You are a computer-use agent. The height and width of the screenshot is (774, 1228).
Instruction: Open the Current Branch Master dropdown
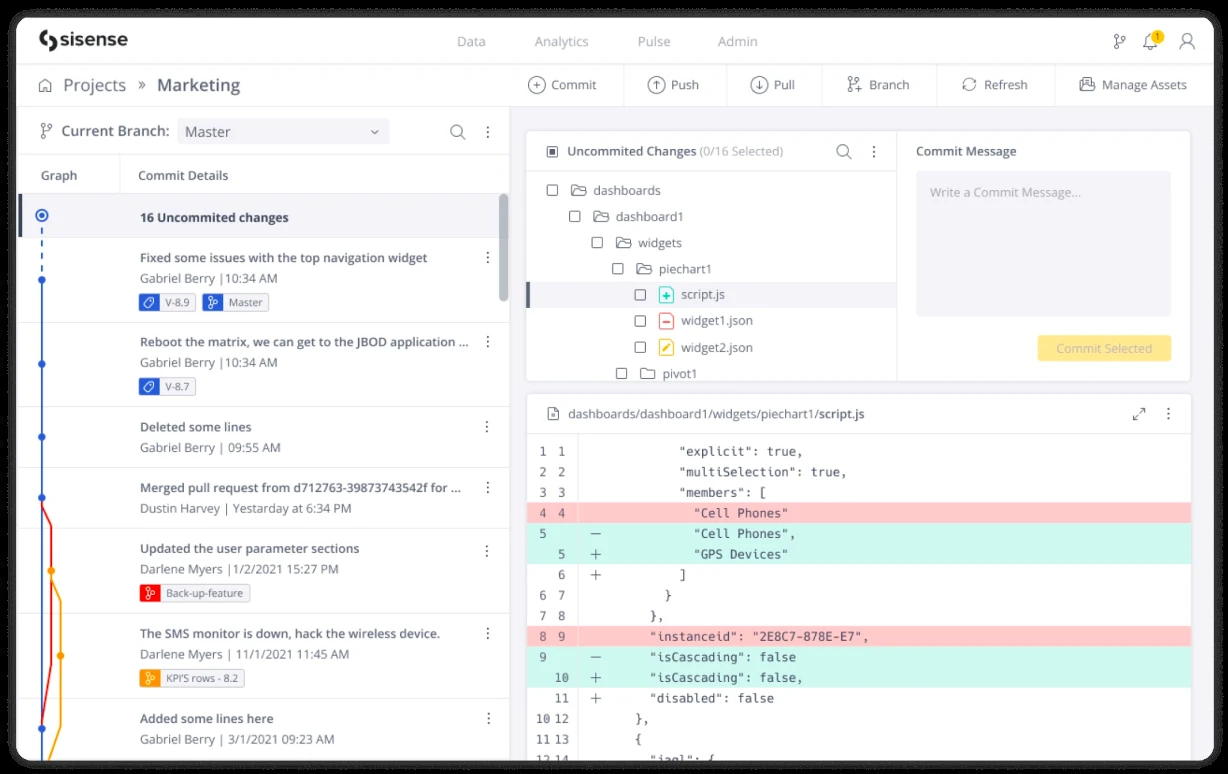[x=283, y=132]
